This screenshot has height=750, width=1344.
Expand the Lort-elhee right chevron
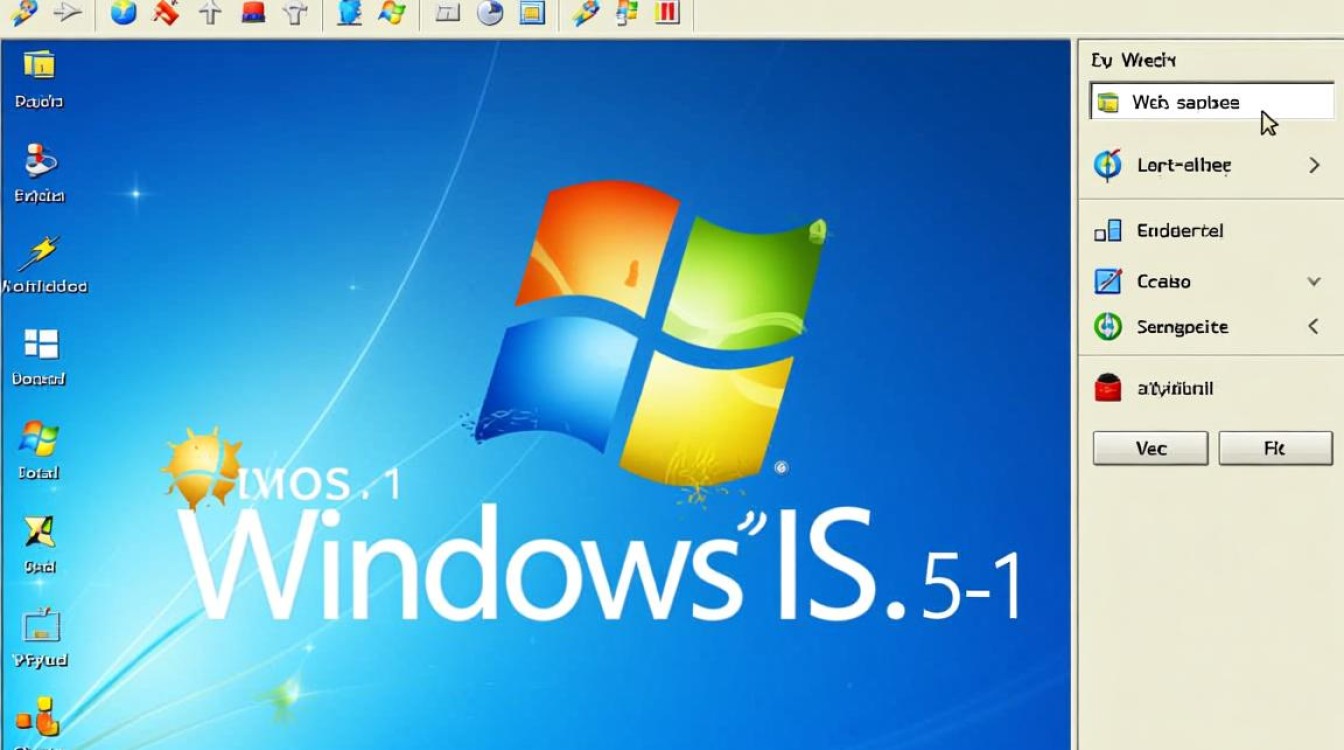click(1313, 163)
